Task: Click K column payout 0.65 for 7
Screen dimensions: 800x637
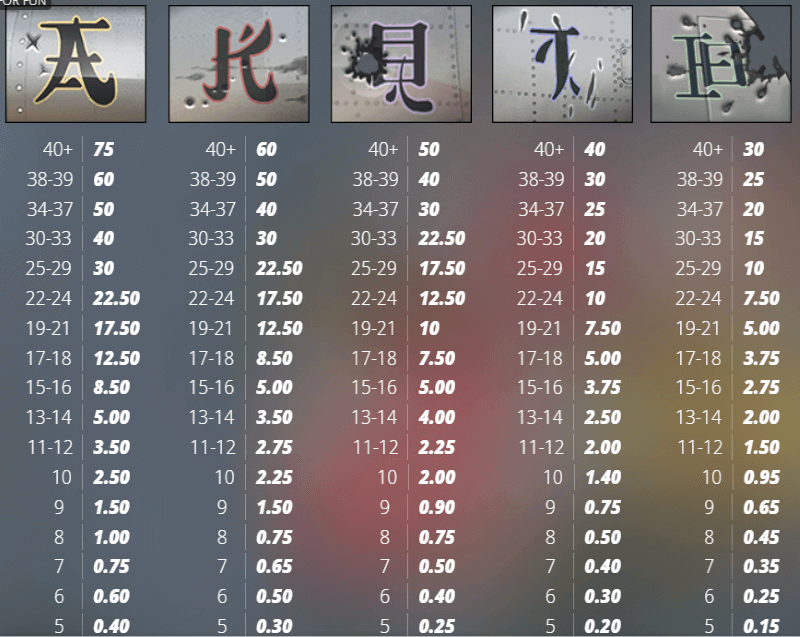Action: 274,567
